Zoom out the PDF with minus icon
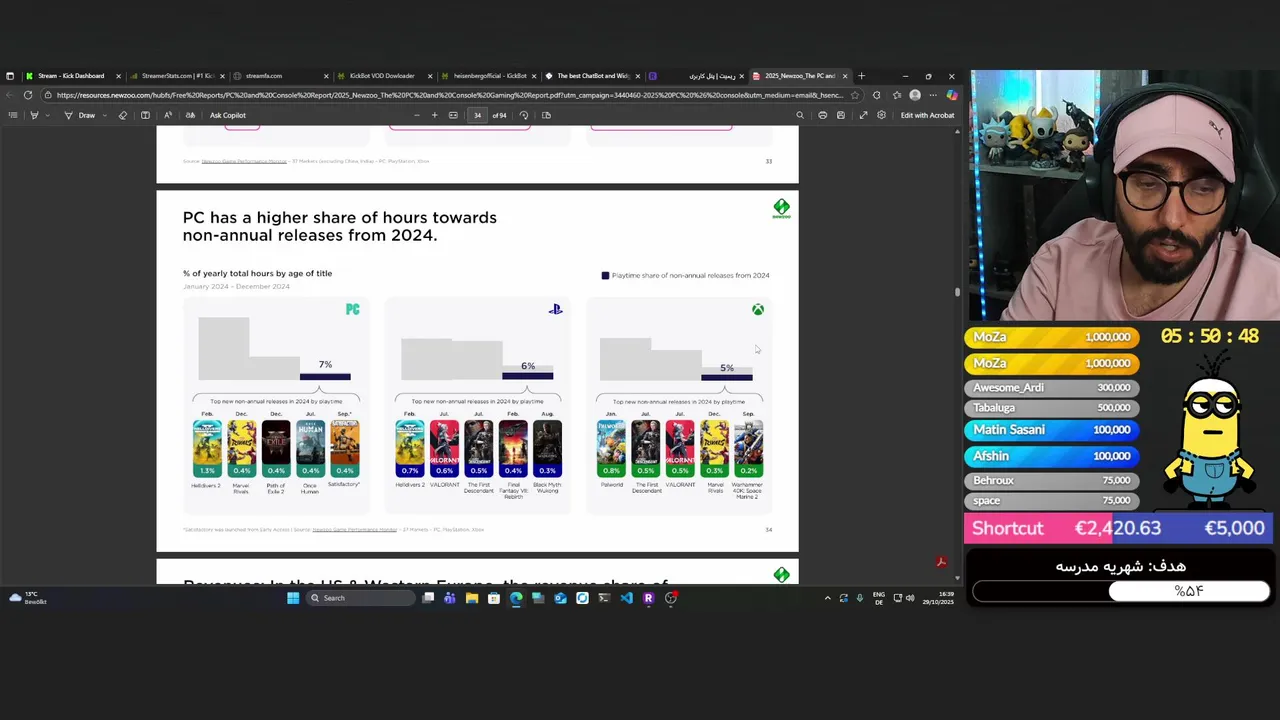This screenshot has height=720, width=1280. click(417, 115)
